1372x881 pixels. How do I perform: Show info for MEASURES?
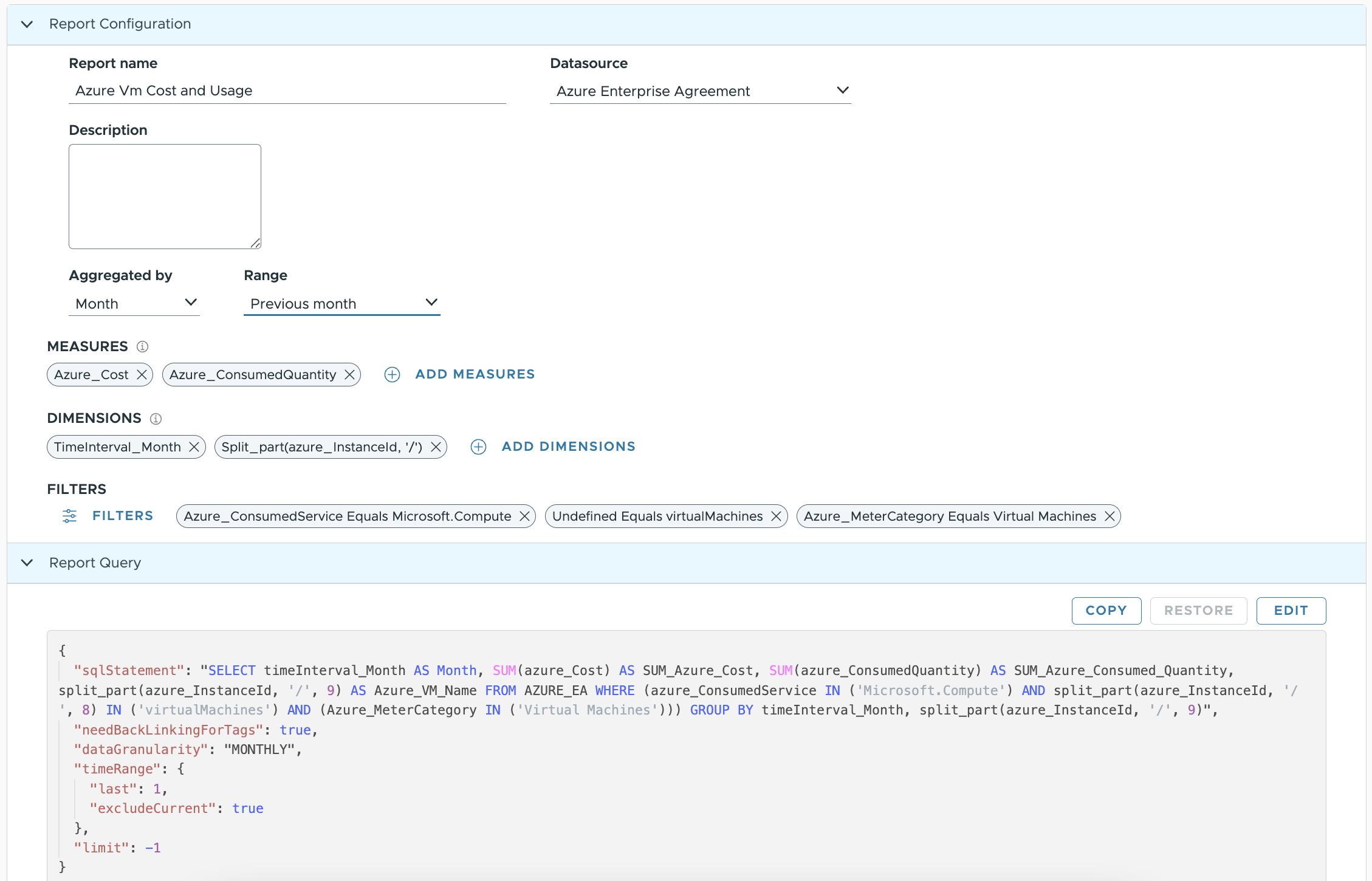142,346
